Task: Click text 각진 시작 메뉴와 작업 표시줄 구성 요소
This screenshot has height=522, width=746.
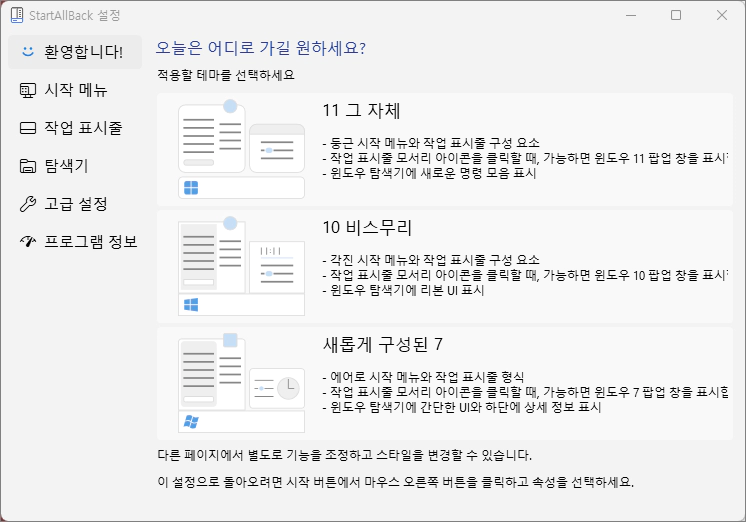Action: click(x=435, y=260)
